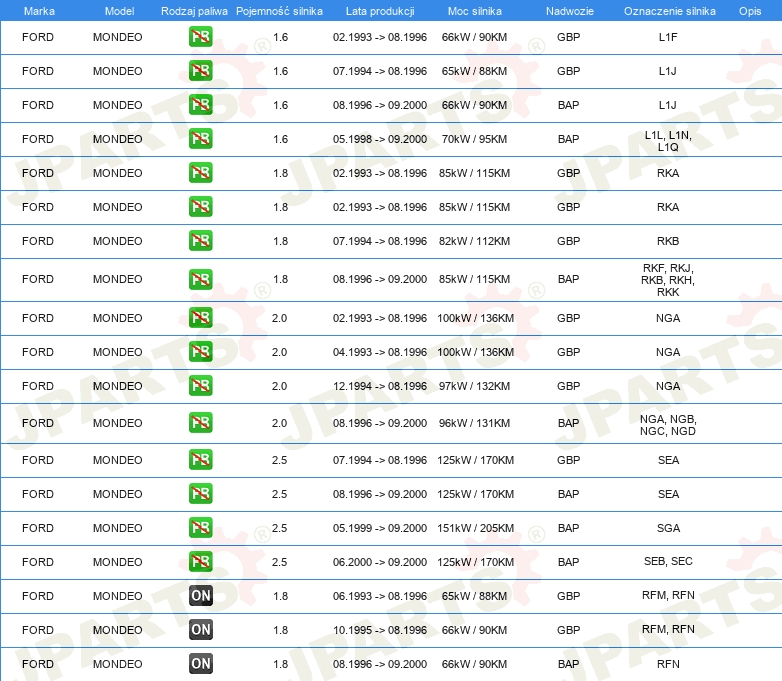Click the Lata produkcji column header

pyautogui.click(x=380, y=11)
